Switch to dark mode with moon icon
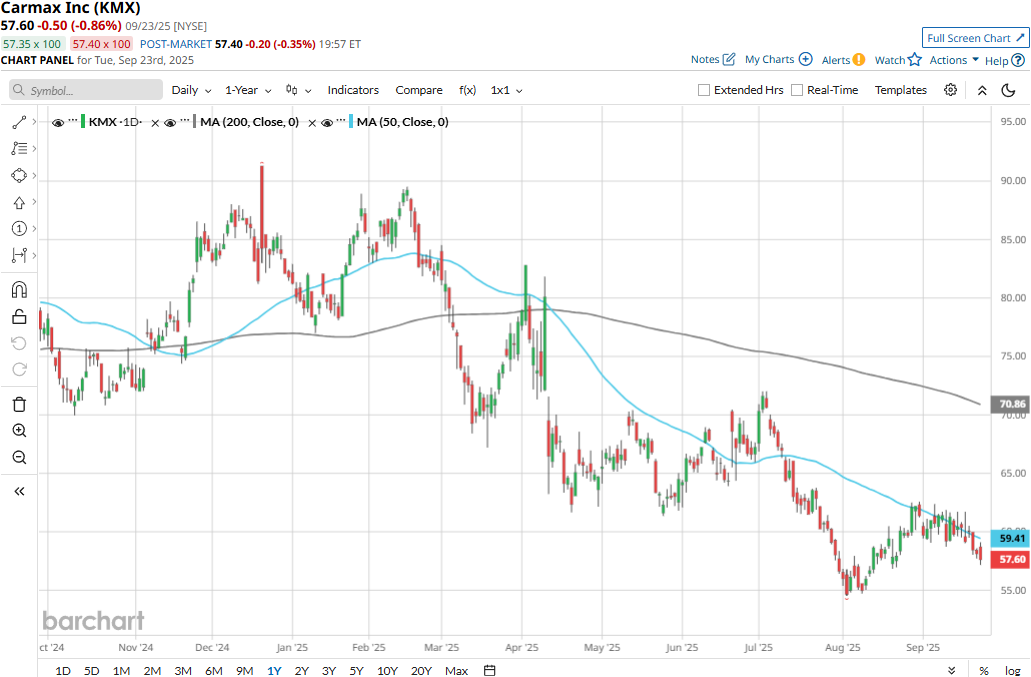Viewport: 1031px width, 677px height. [1008, 90]
